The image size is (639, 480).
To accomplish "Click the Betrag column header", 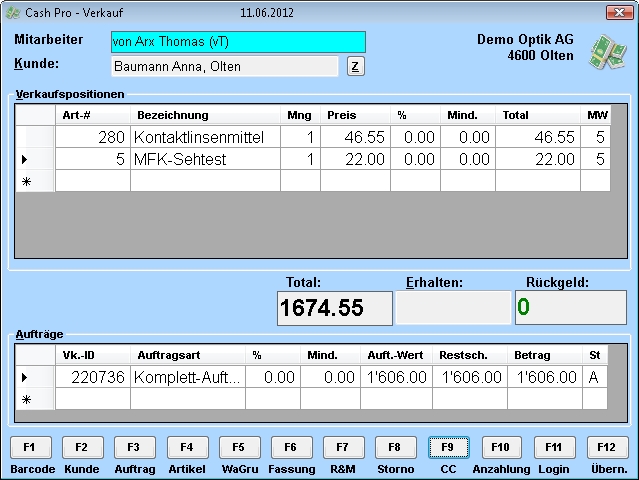I will coord(545,355).
